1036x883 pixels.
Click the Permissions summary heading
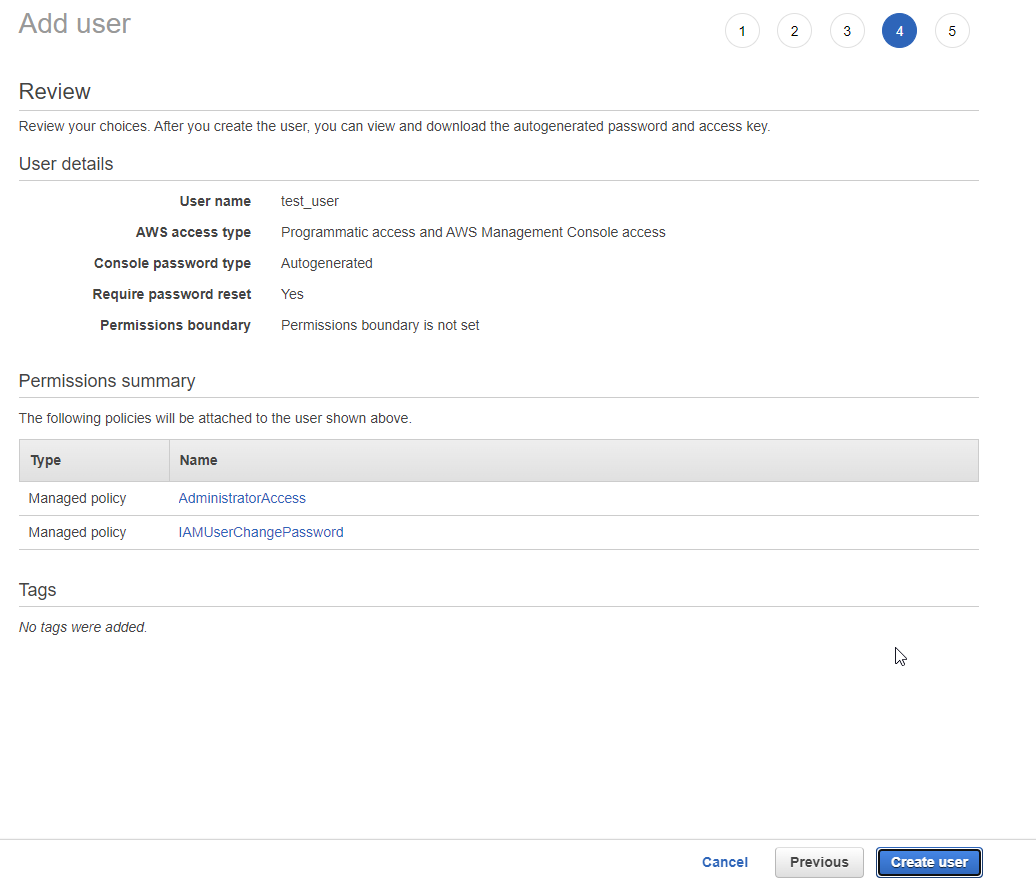click(106, 381)
